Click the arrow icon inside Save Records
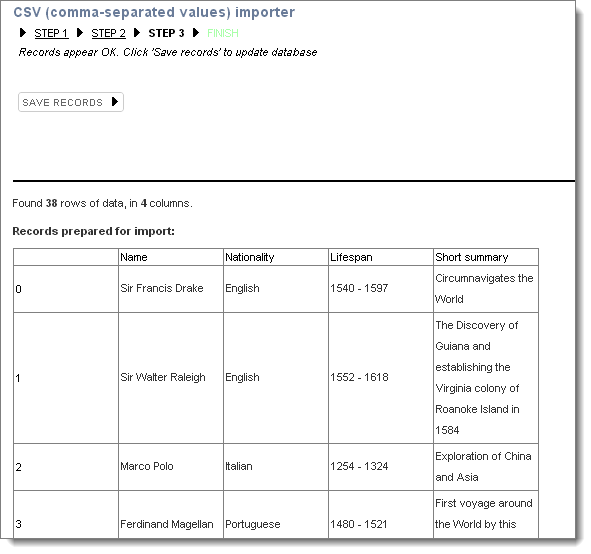The height and width of the screenshot is (554, 591). click(115, 102)
